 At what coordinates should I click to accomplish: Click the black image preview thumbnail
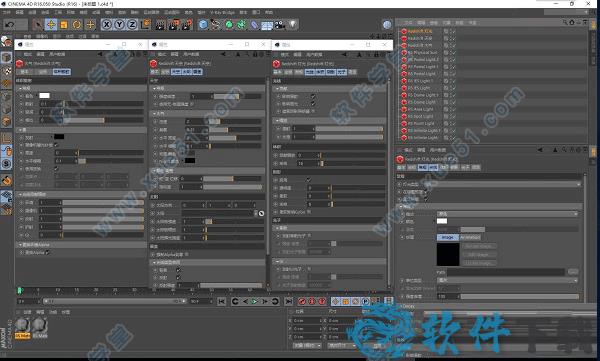click(448, 254)
